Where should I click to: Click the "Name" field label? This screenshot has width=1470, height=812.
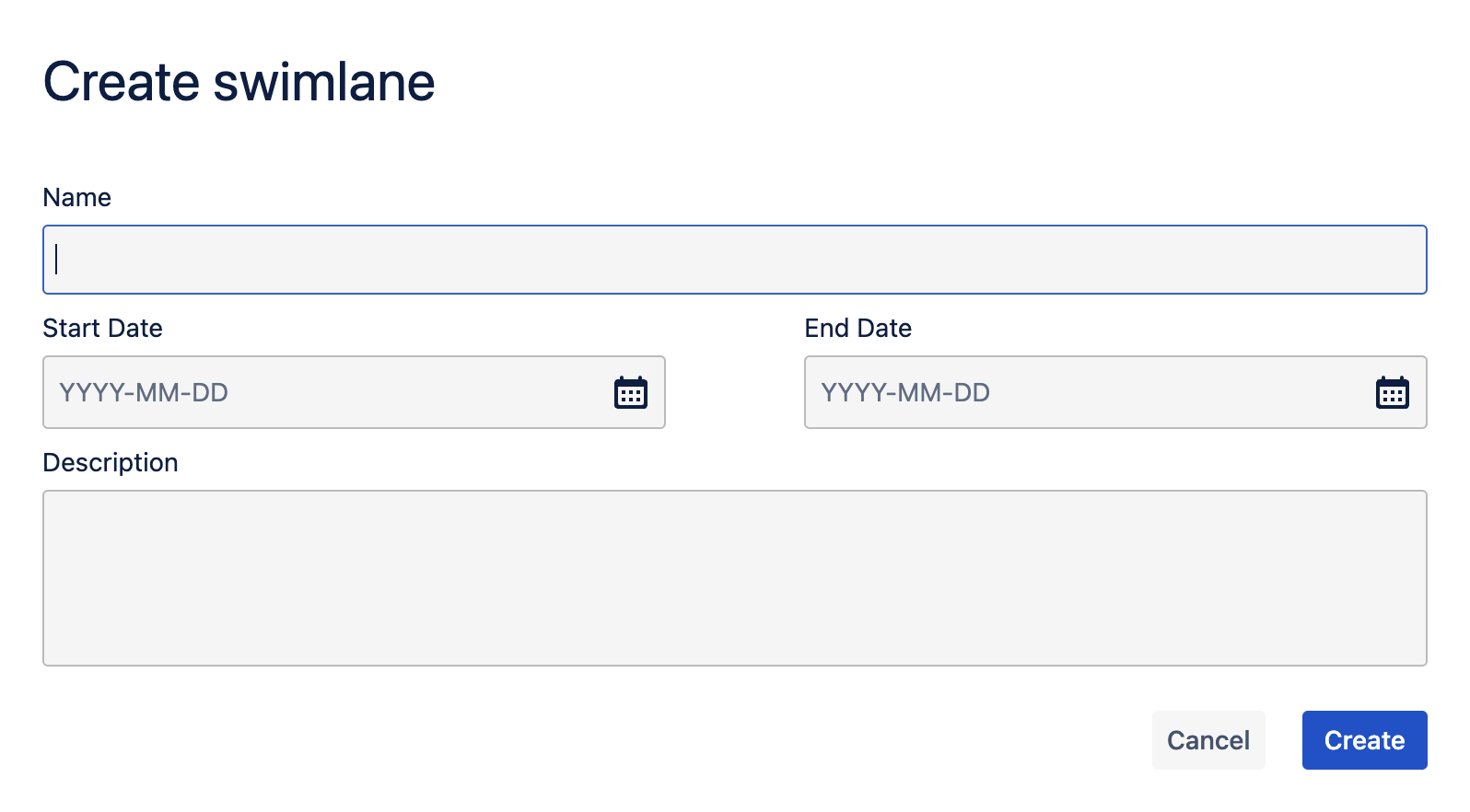[77, 198]
